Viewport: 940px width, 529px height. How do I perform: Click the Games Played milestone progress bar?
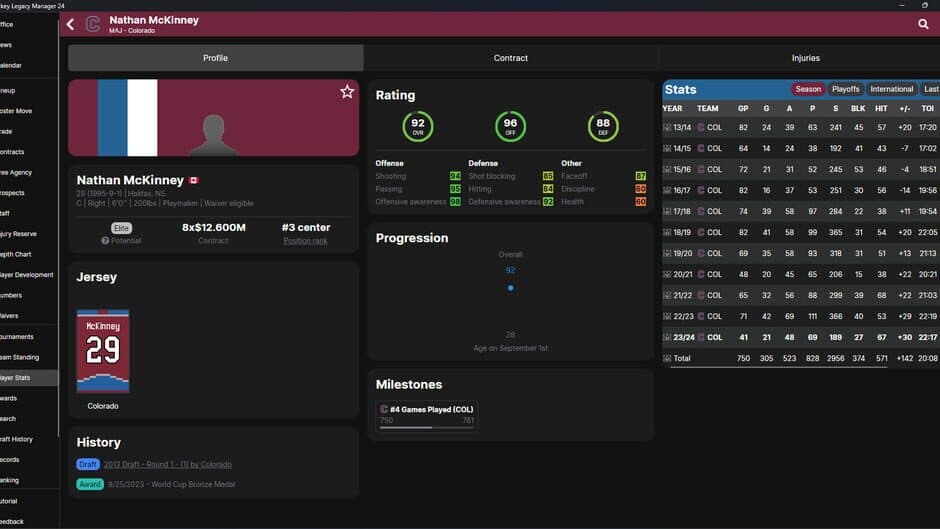pyautogui.click(x=426, y=427)
